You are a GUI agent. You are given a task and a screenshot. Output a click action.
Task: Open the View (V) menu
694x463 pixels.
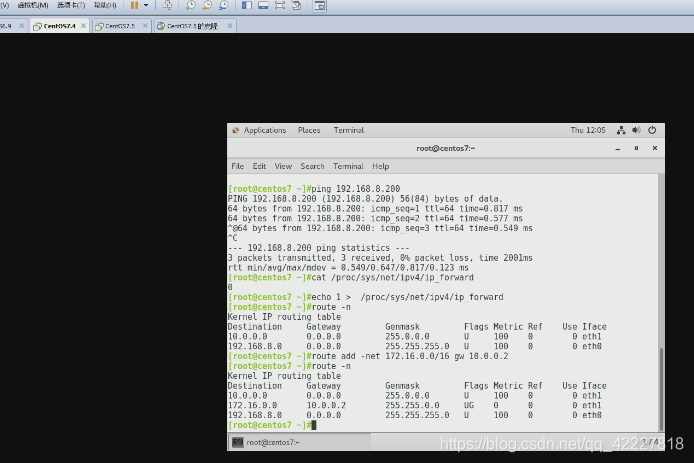[4, 5]
